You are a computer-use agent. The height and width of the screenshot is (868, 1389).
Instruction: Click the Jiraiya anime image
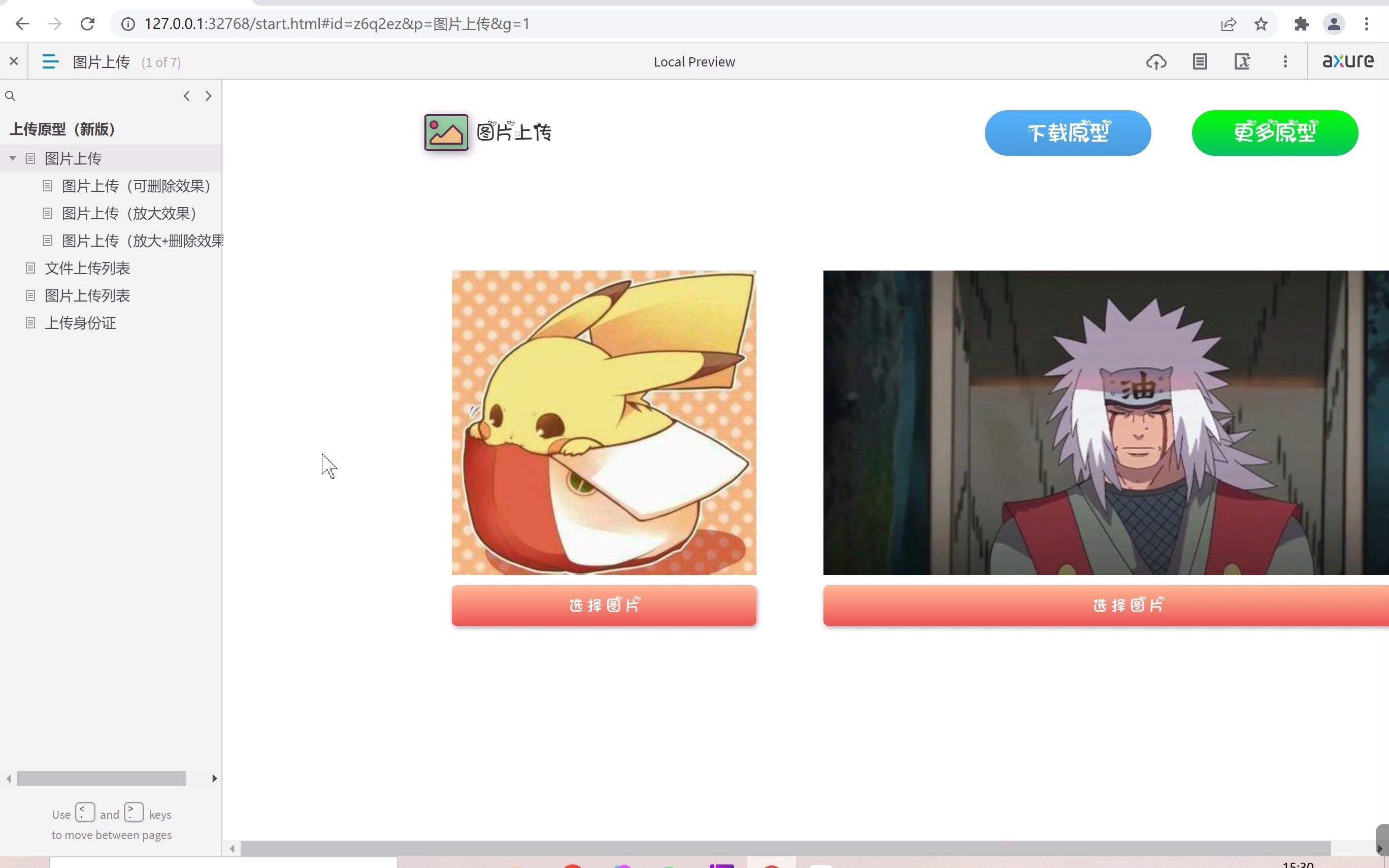pos(1106,422)
